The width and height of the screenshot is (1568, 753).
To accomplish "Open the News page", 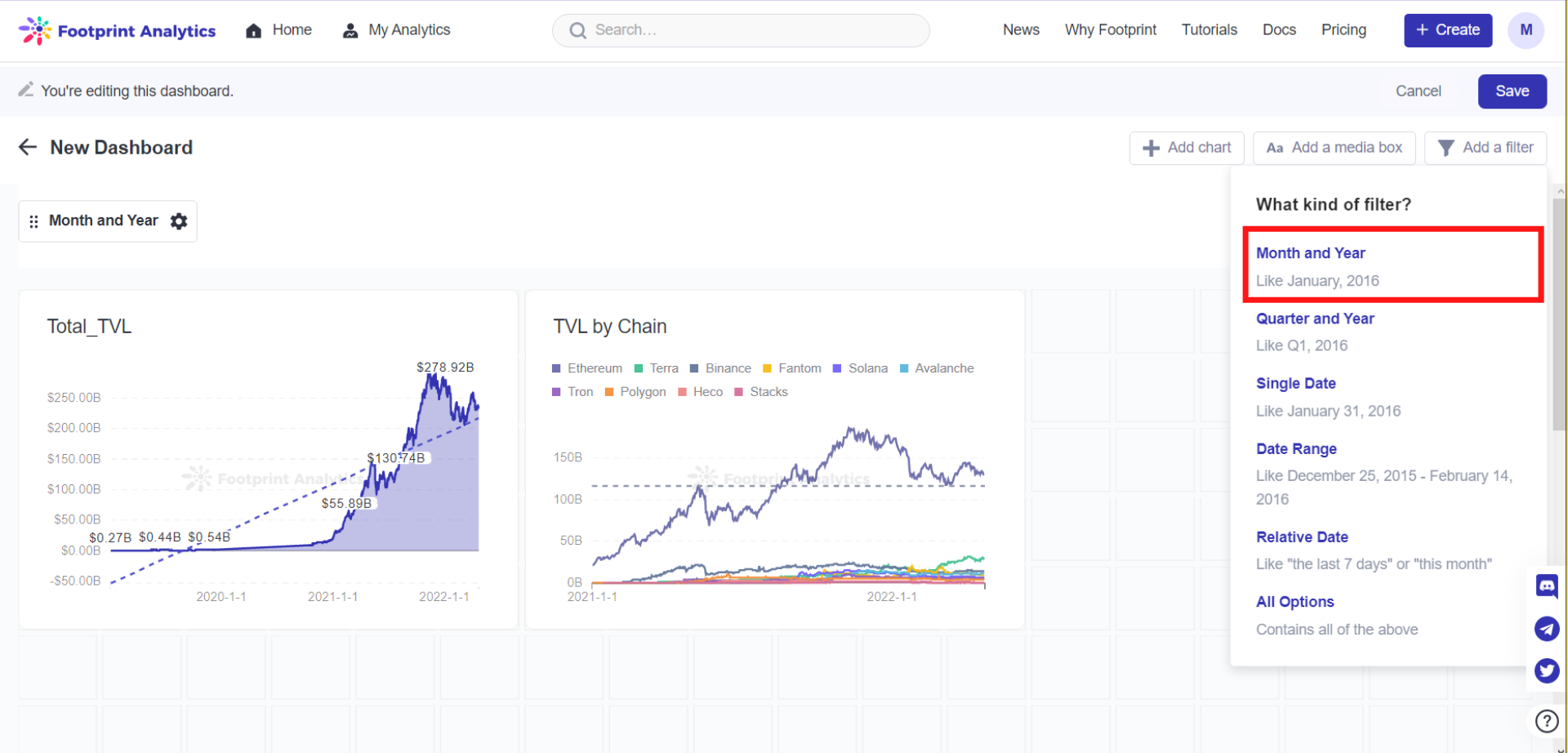I will point(1021,30).
